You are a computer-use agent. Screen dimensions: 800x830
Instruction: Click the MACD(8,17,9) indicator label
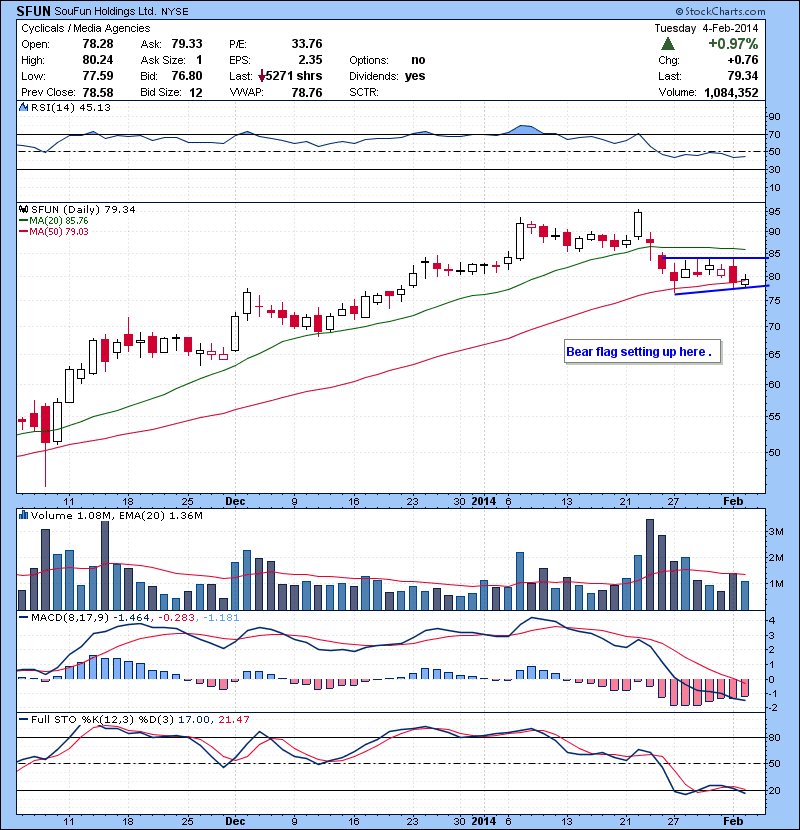tap(70, 617)
